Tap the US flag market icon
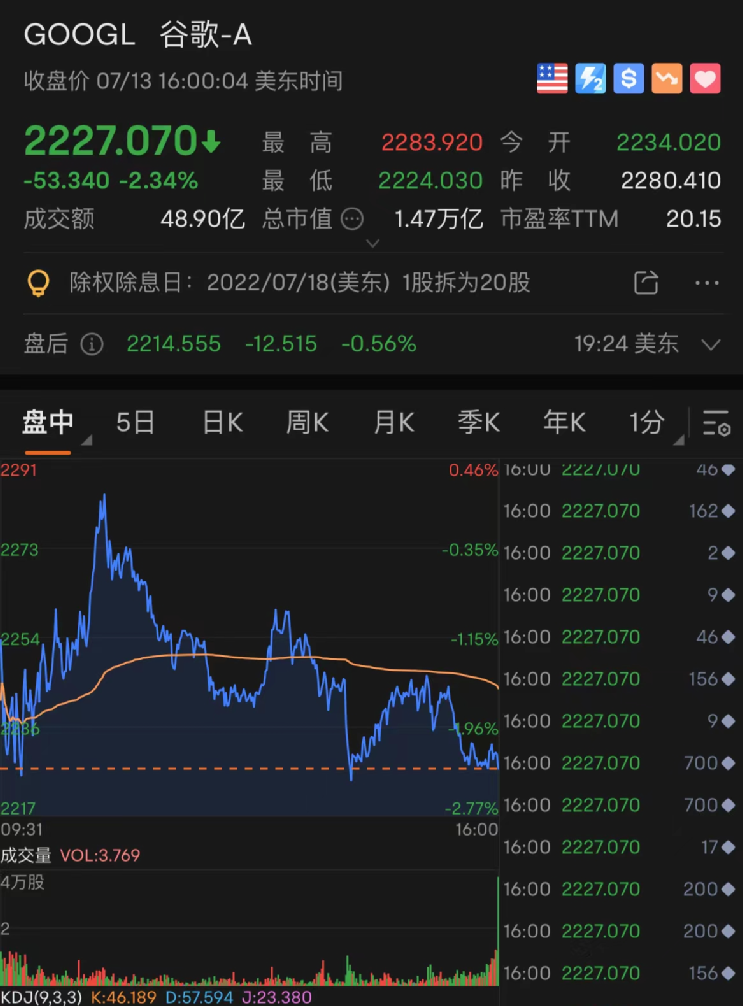 (x=552, y=79)
